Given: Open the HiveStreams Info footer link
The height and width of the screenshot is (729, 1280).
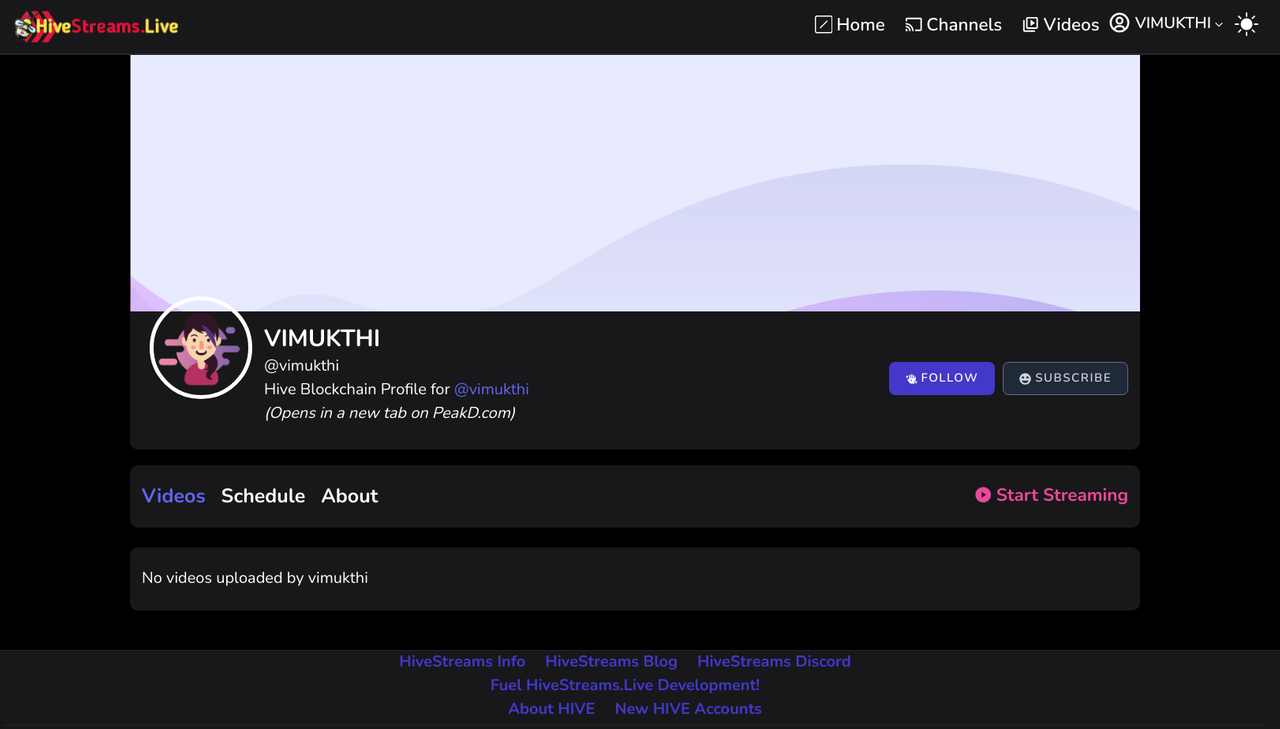Looking at the screenshot, I should pos(462,661).
